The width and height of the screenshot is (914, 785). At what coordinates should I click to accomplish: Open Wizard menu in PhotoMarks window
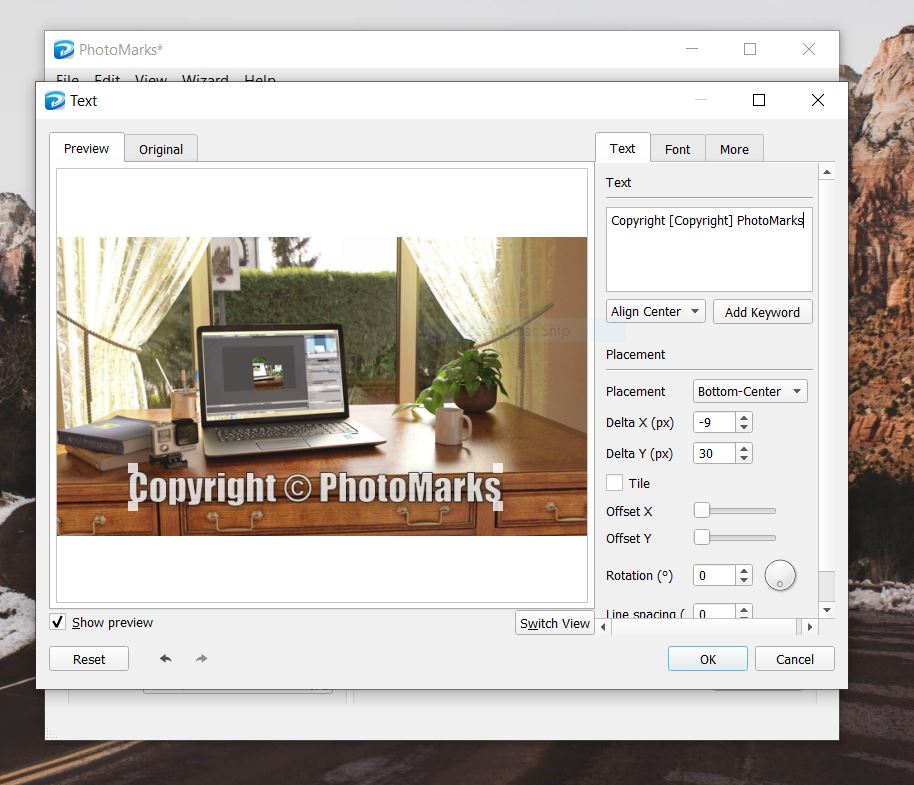tap(205, 79)
